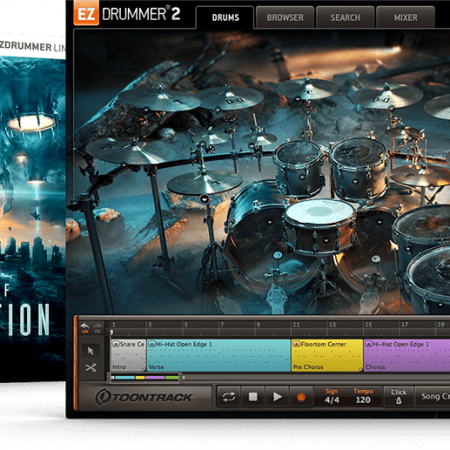This screenshot has height=450, width=450.
Task: Toggle the loop playback button
Action: tap(229, 397)
